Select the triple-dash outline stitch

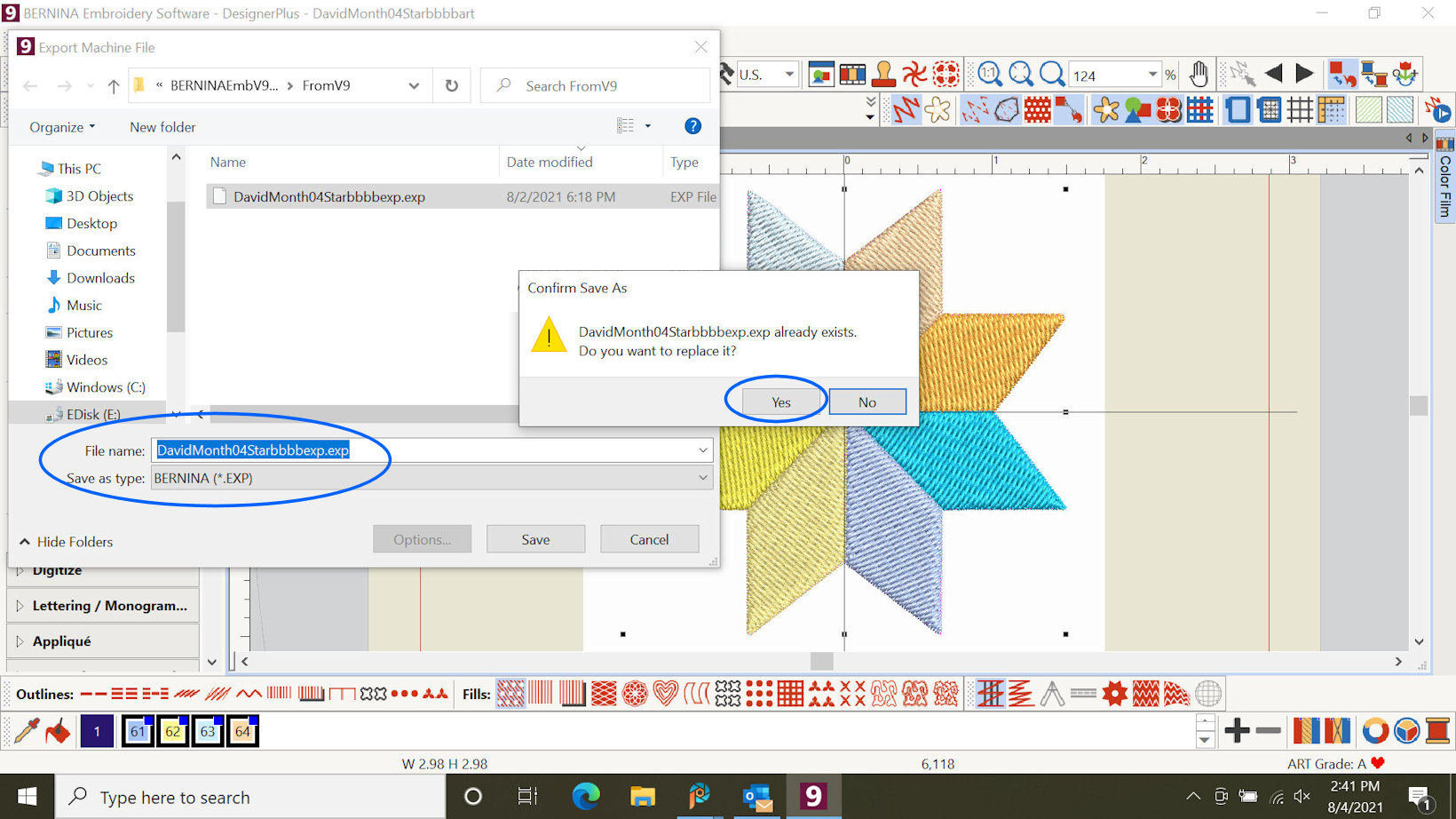[x=124, y=694]
